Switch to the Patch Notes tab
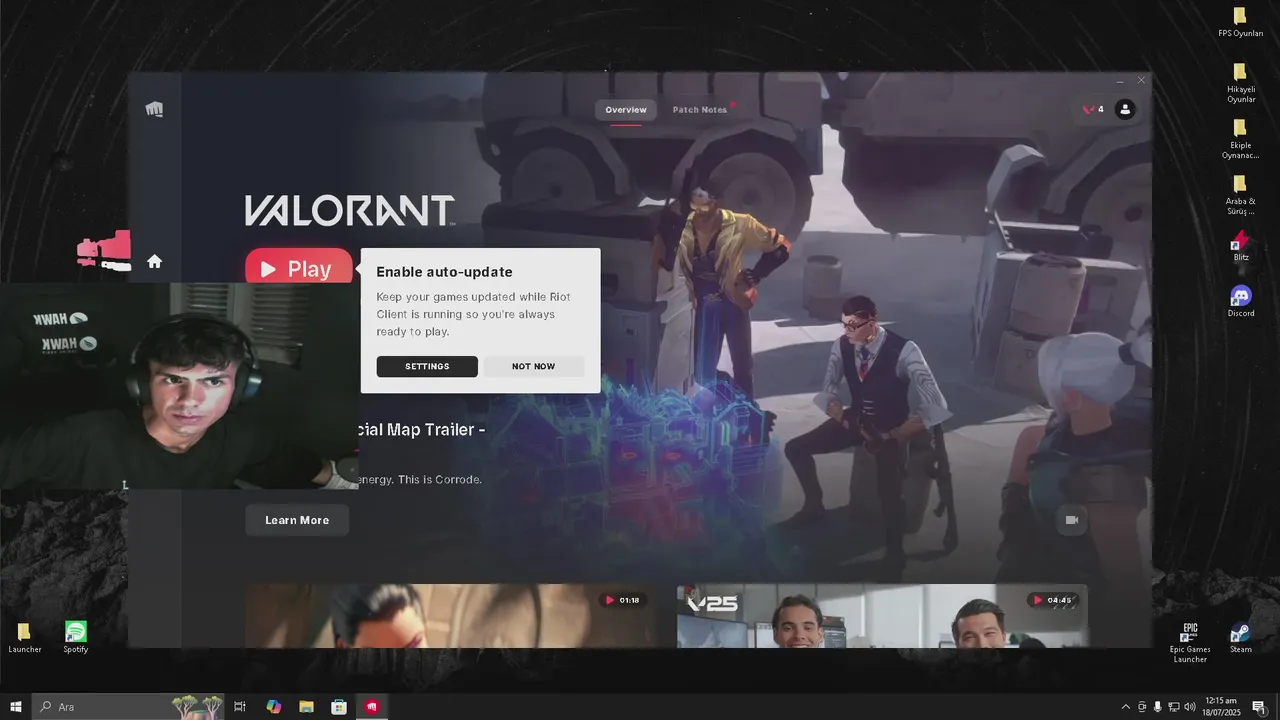The width and height of the screenshot is (1280, 720). point(700,110)
